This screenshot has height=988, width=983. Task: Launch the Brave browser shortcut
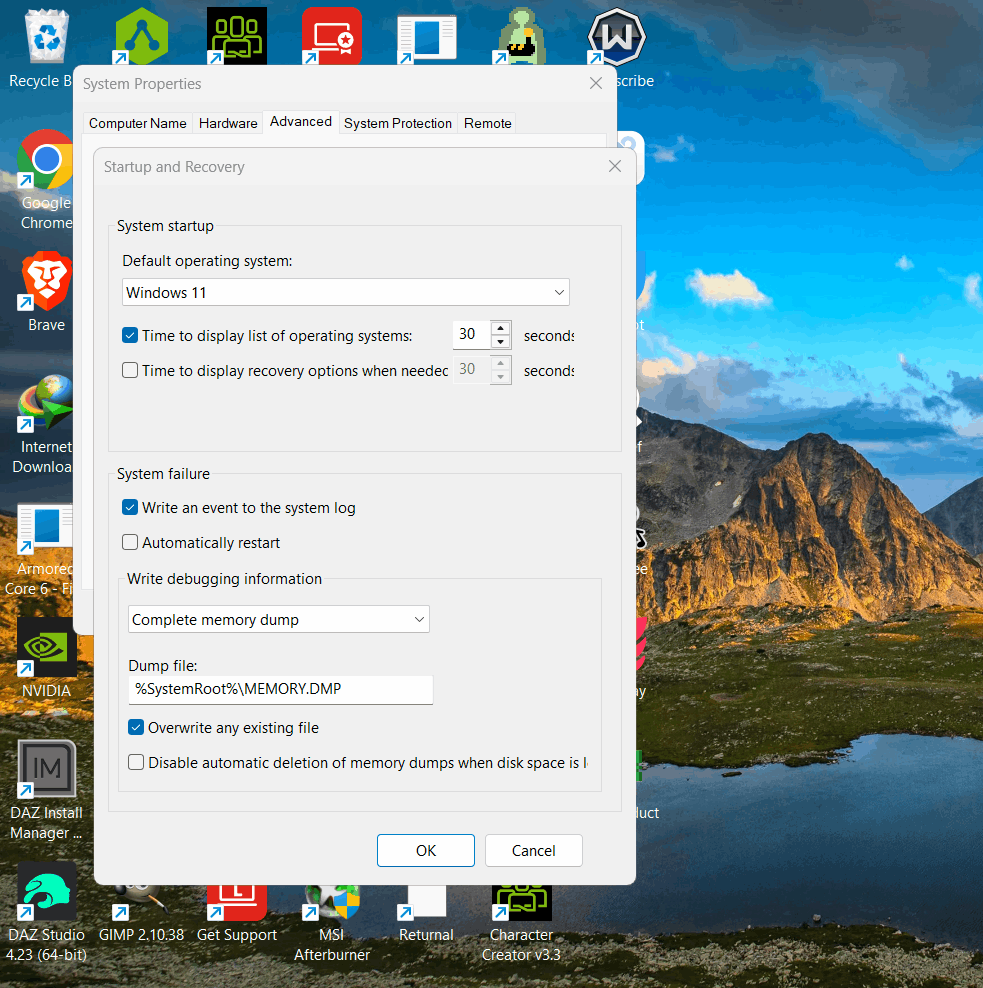tap(45, 281)
